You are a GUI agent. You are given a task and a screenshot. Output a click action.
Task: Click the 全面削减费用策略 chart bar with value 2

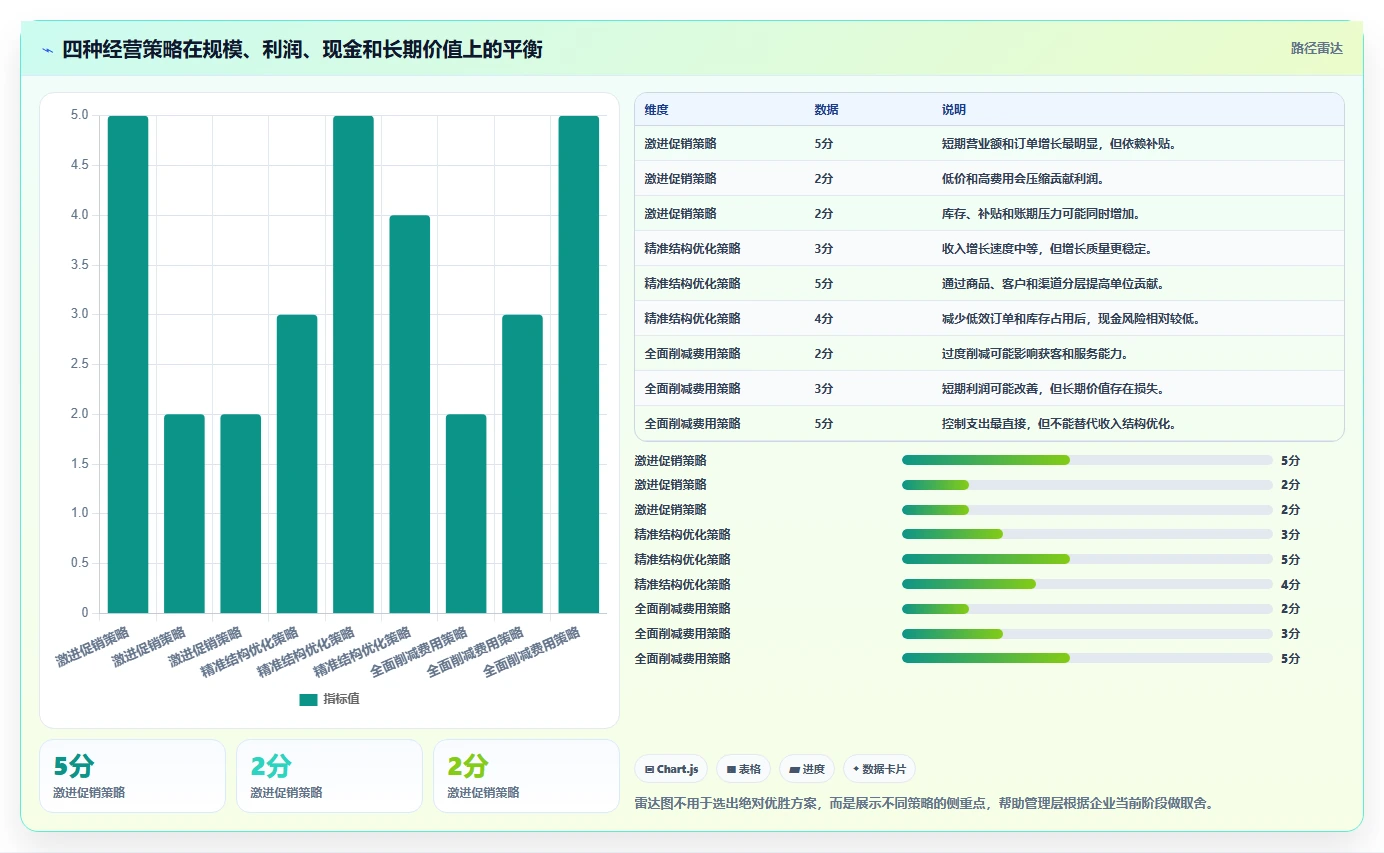click(466, 513)
